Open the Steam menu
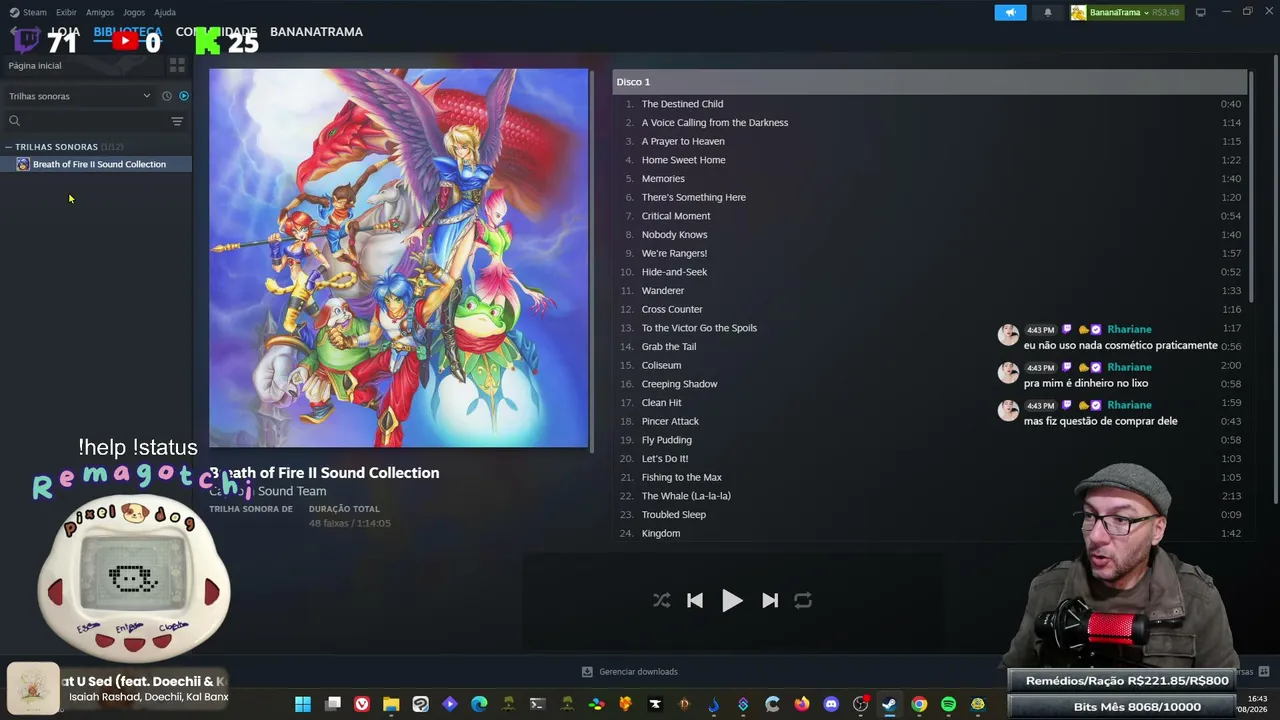Viewport: 1280px width, 720px height. (x=28, y=12)
